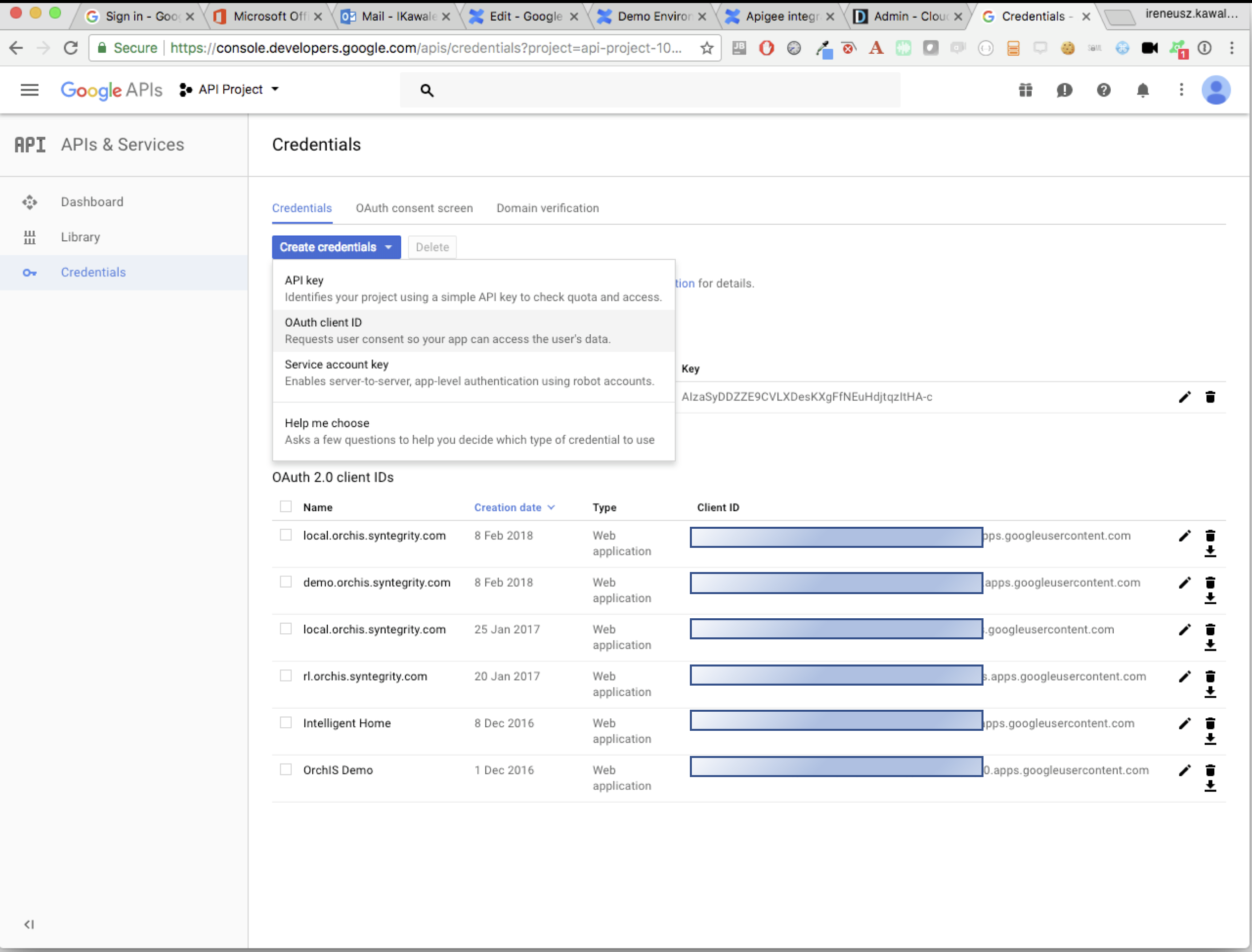Delete the demo.orchis.syntegrity.com client
Image resolution: width=1252 pixels, height=952 pixels.
1210,583
